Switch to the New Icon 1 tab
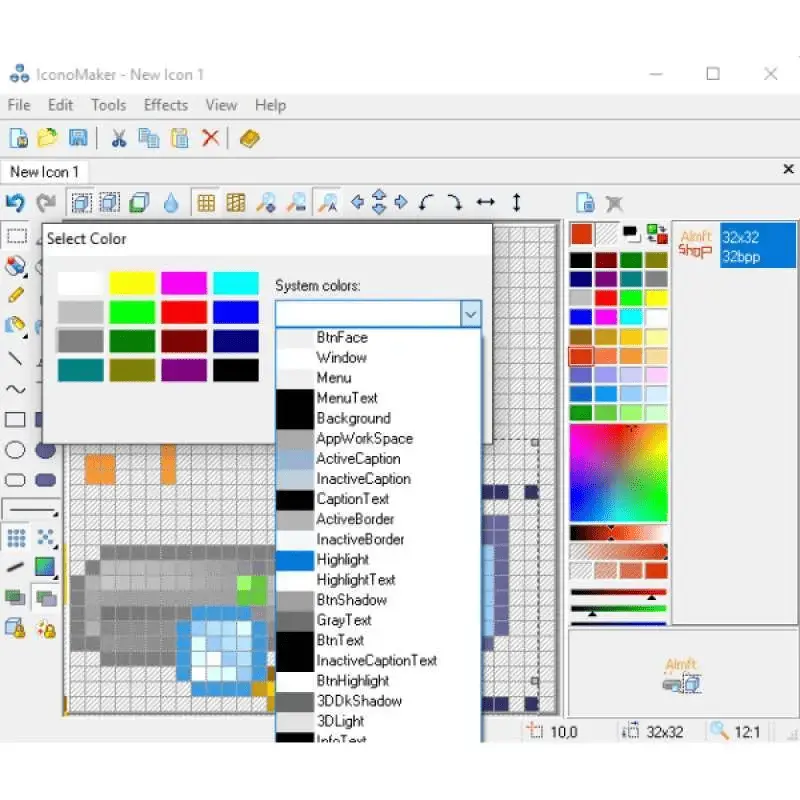This screenshot has width=800, height=800. (44, 172)
